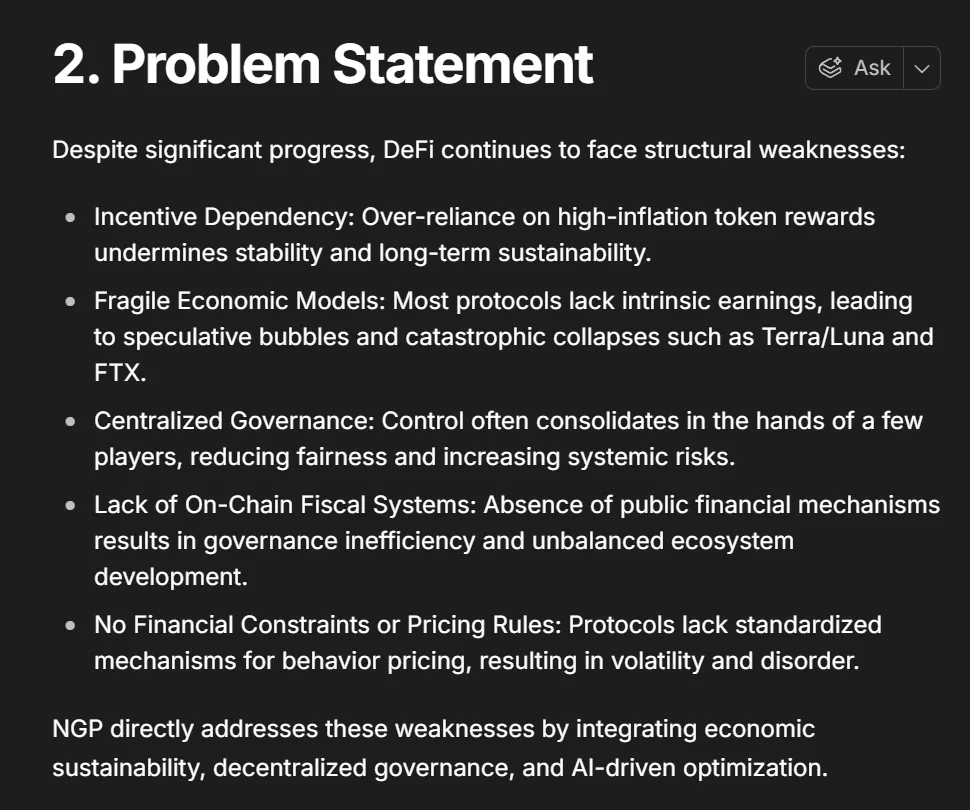970x810 pixels.
Task: Click the intro line about DeFi structural weaknesses
Action: point(478,149)
